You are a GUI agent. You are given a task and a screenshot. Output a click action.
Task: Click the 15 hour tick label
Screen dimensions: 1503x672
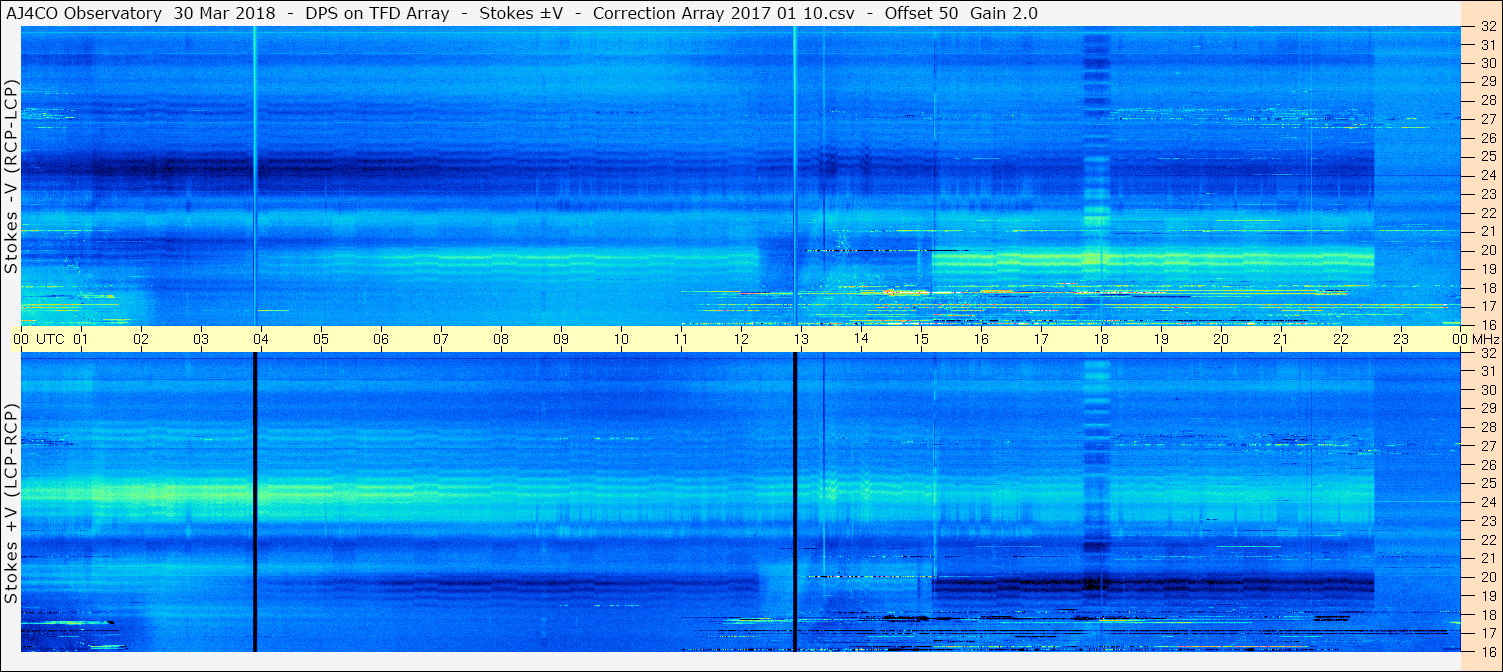921,339
